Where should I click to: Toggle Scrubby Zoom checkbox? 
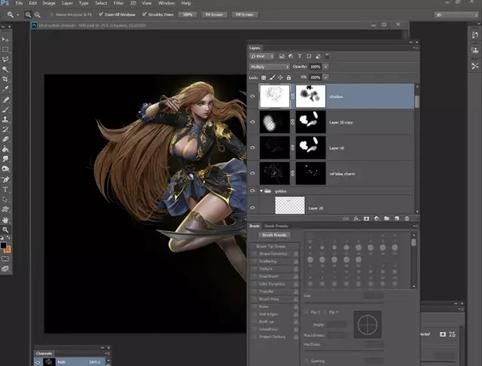144,14
